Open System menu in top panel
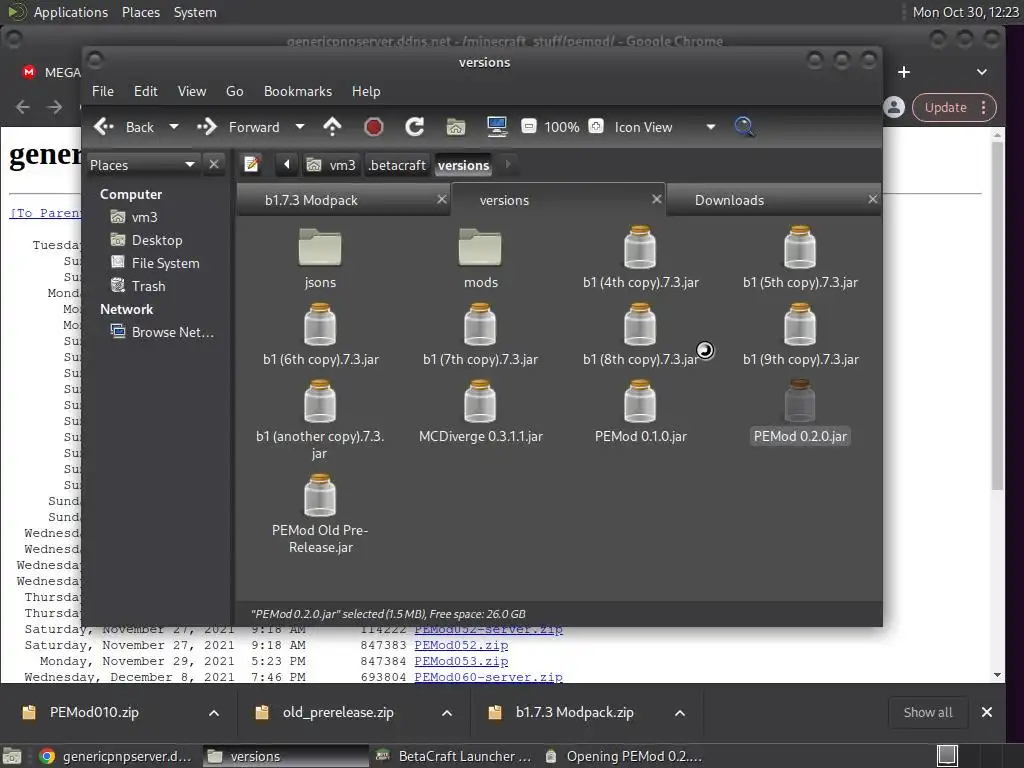This screenshot has height=768, width=1024. click(195, 12)
